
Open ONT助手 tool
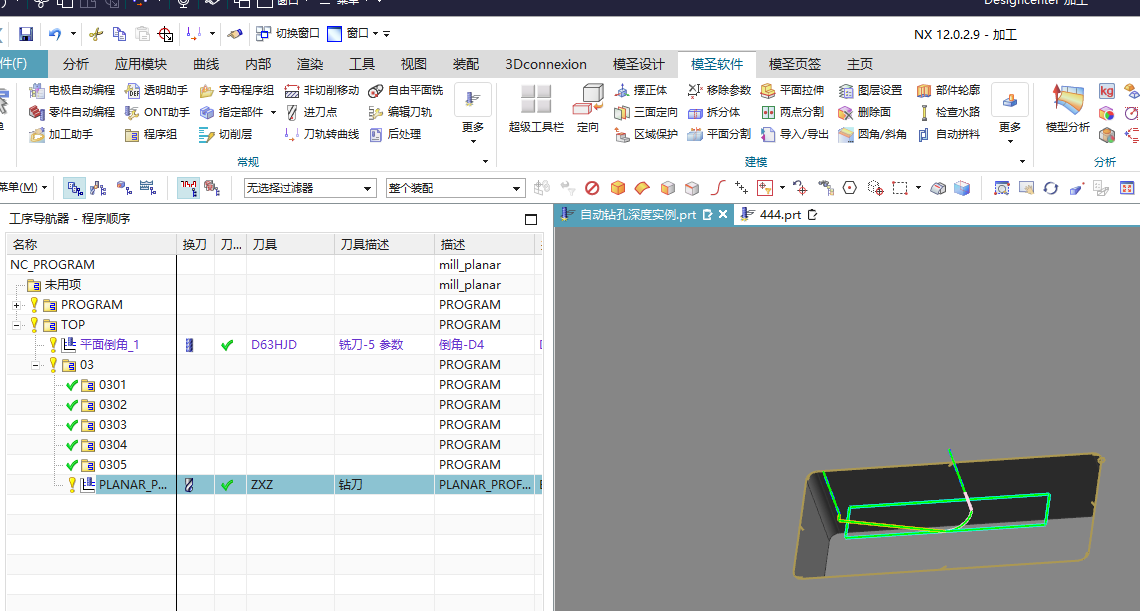coord(157,112)
